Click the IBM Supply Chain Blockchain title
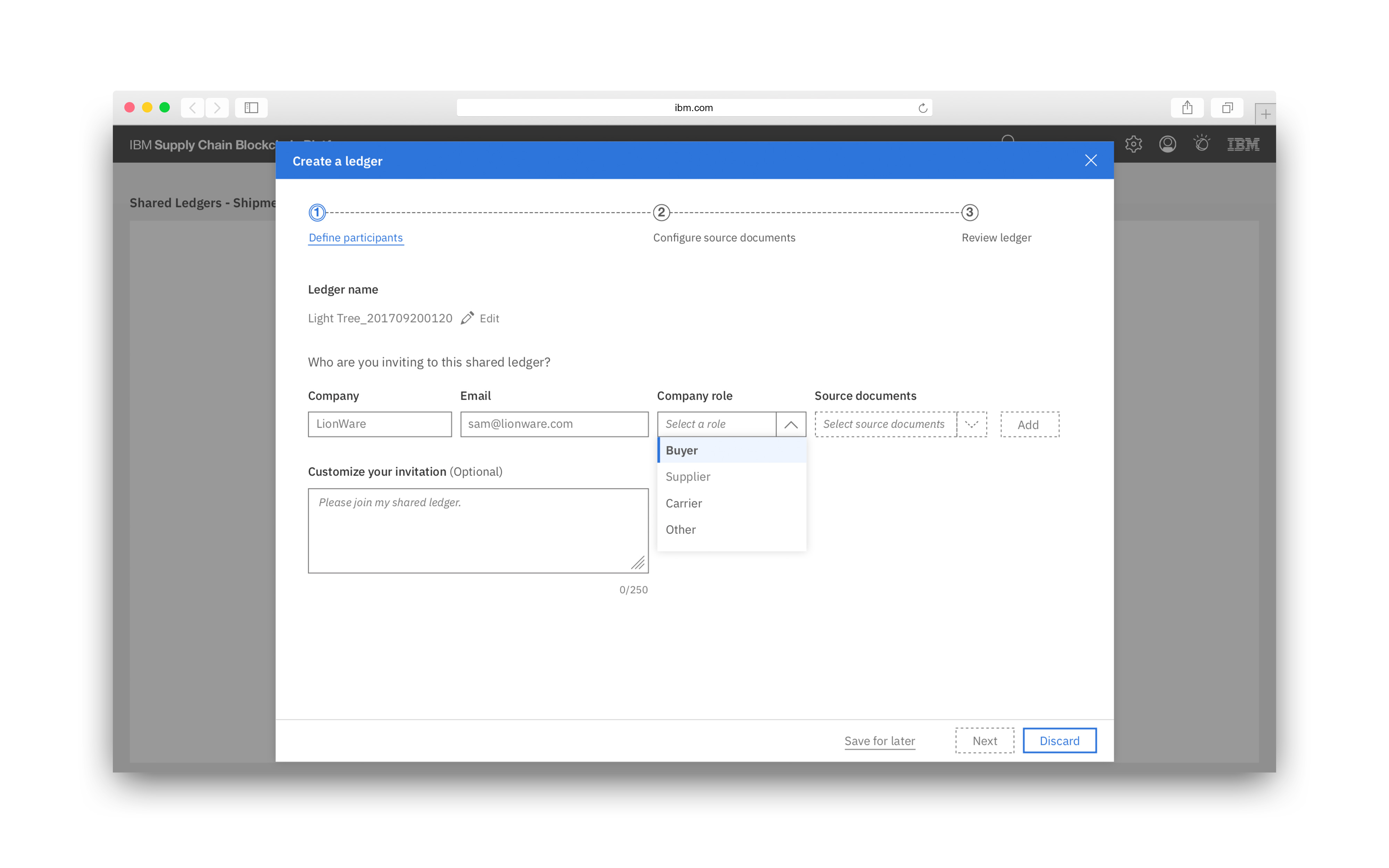Screen dimensions: 1389x868 pos(202,145)
